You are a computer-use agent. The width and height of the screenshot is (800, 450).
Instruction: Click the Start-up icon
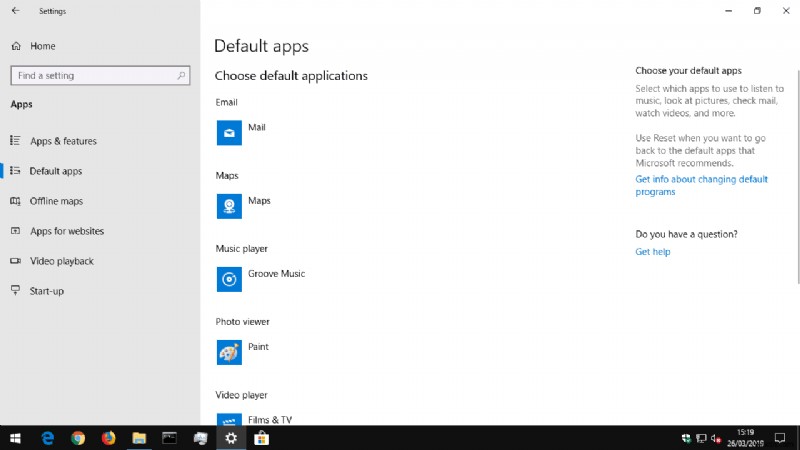(x=15, y=290)
